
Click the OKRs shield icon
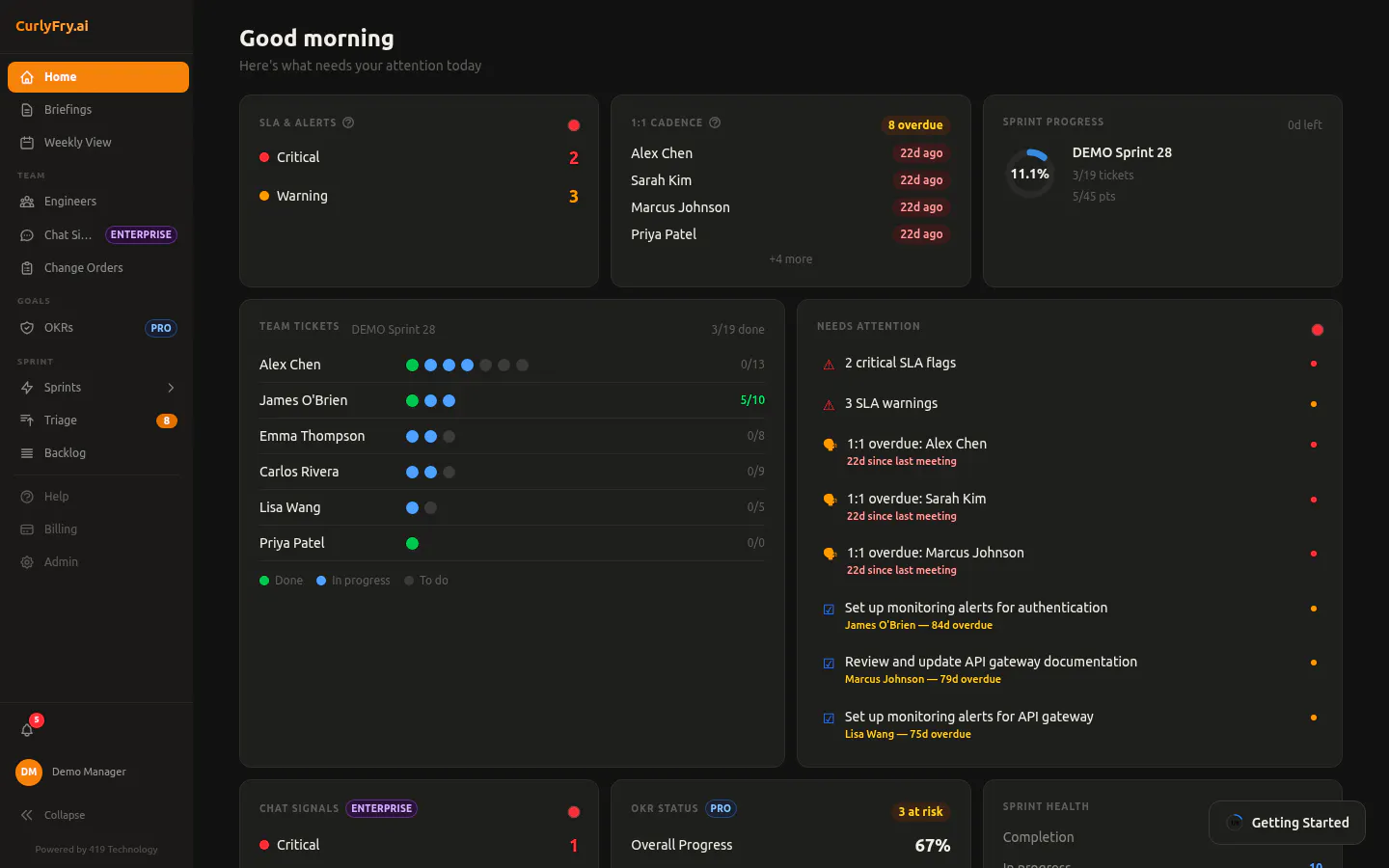pyautogui.click(x=27, y=328)
